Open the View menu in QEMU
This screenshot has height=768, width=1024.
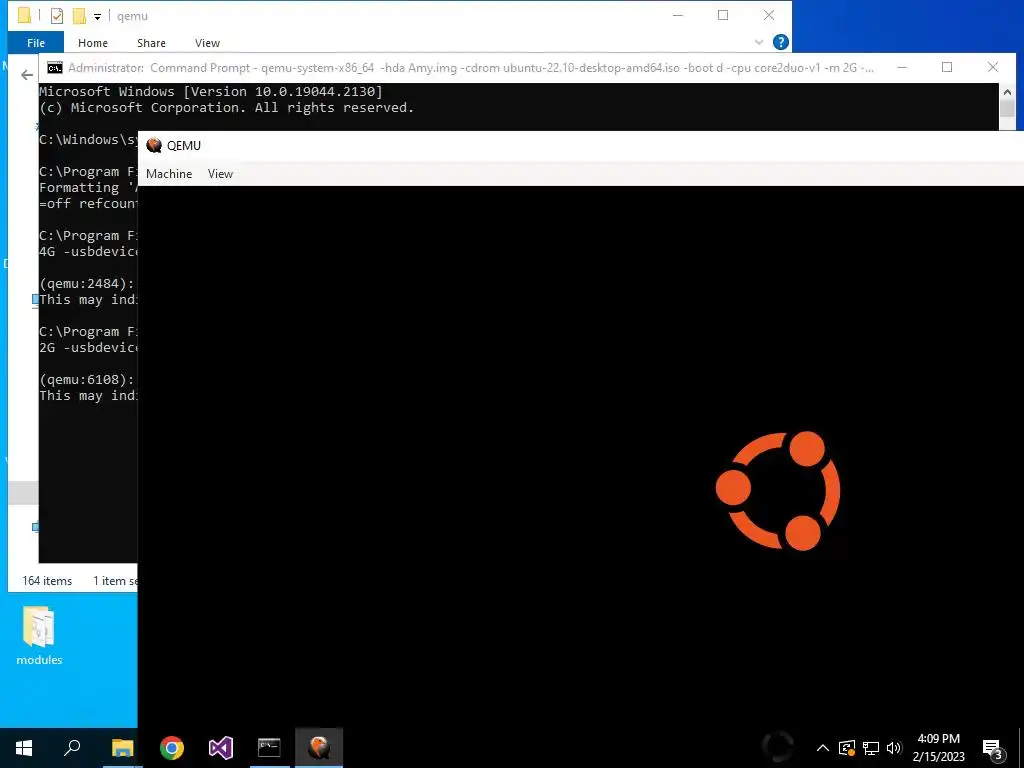220,174
